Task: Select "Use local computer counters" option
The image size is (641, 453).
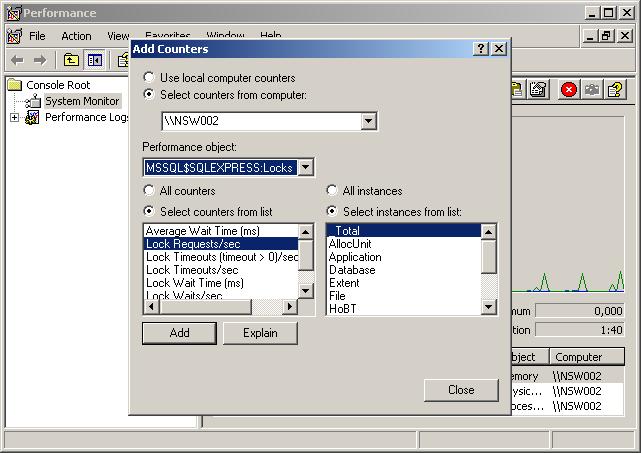Action: [150, 77]
